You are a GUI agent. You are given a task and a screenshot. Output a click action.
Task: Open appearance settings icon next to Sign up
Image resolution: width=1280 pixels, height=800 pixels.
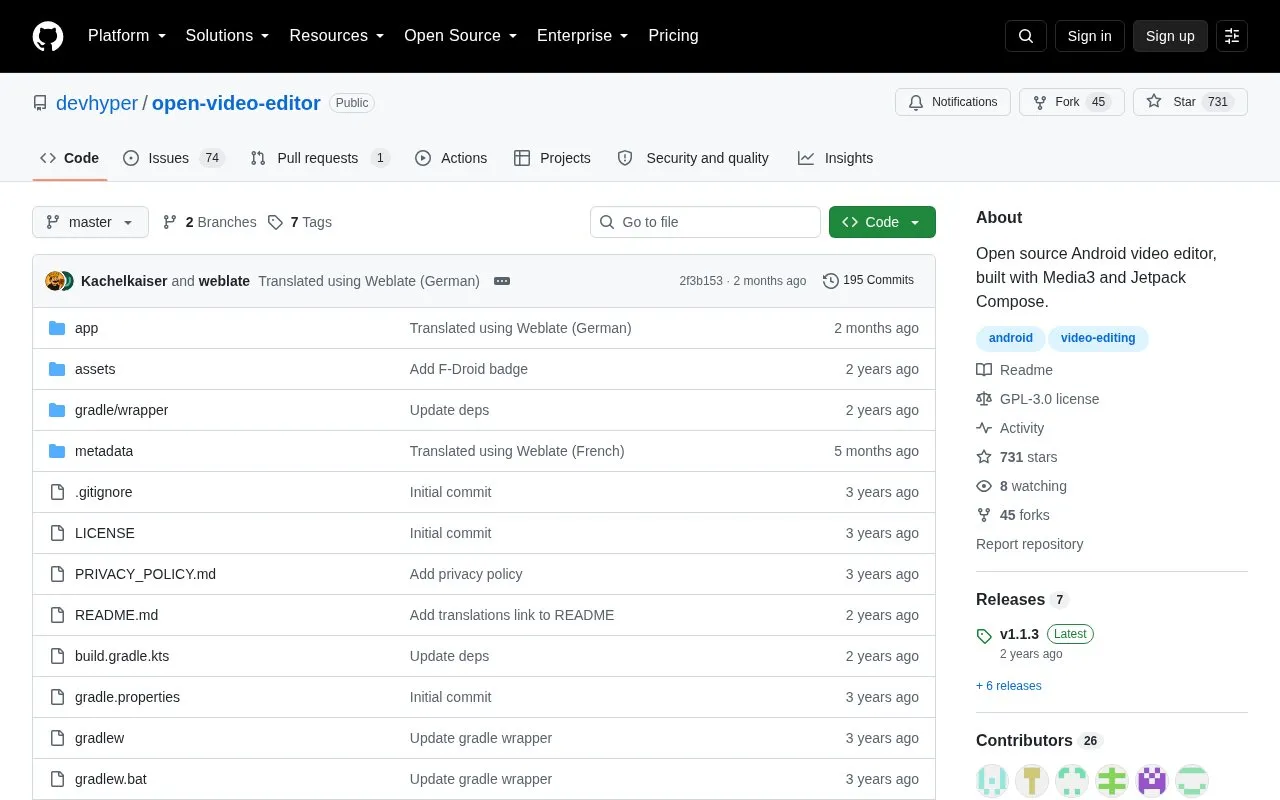pyautogui.click(x=1232, y=36)
